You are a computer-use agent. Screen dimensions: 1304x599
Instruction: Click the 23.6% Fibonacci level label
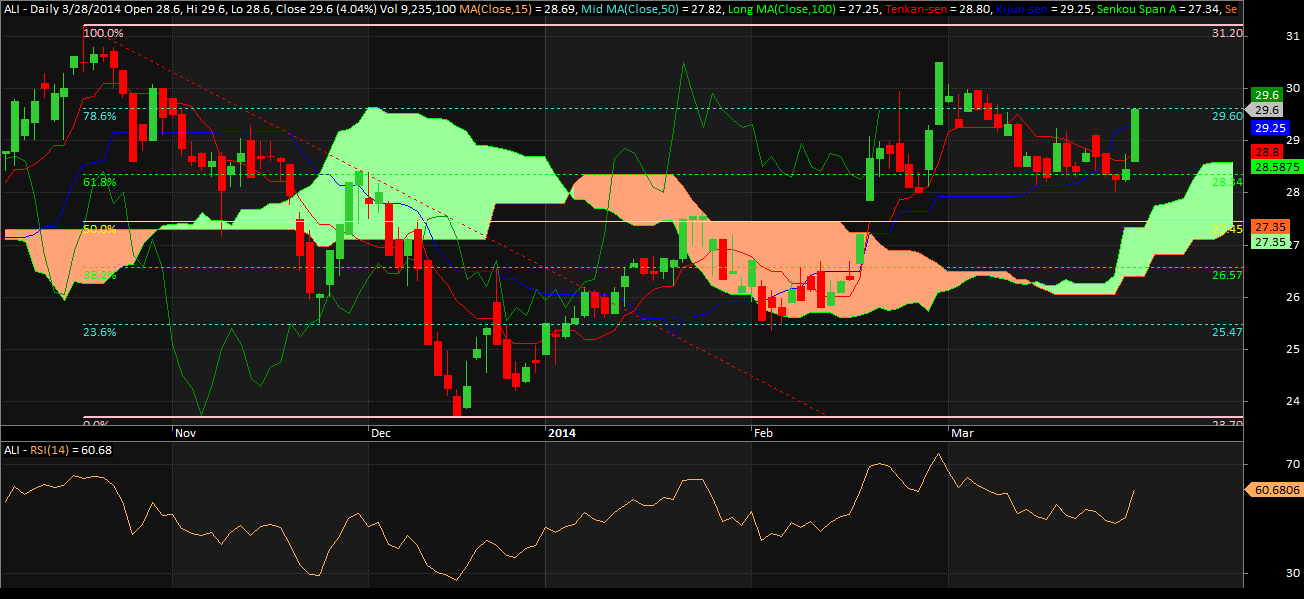(x=100, y=332)
